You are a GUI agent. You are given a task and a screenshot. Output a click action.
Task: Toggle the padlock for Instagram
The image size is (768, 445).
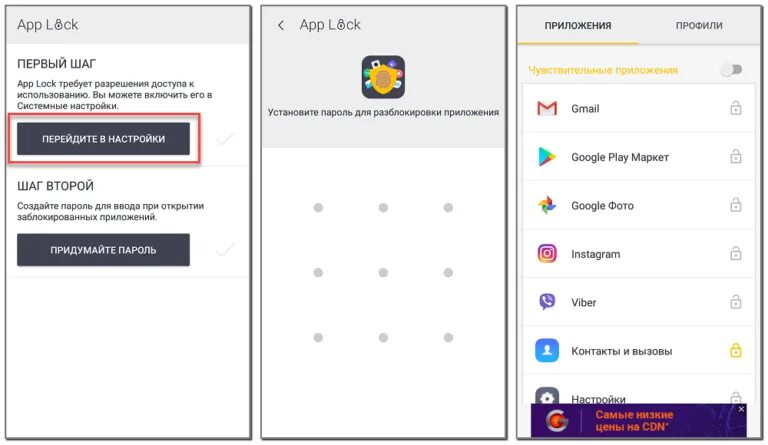point(735,254)
